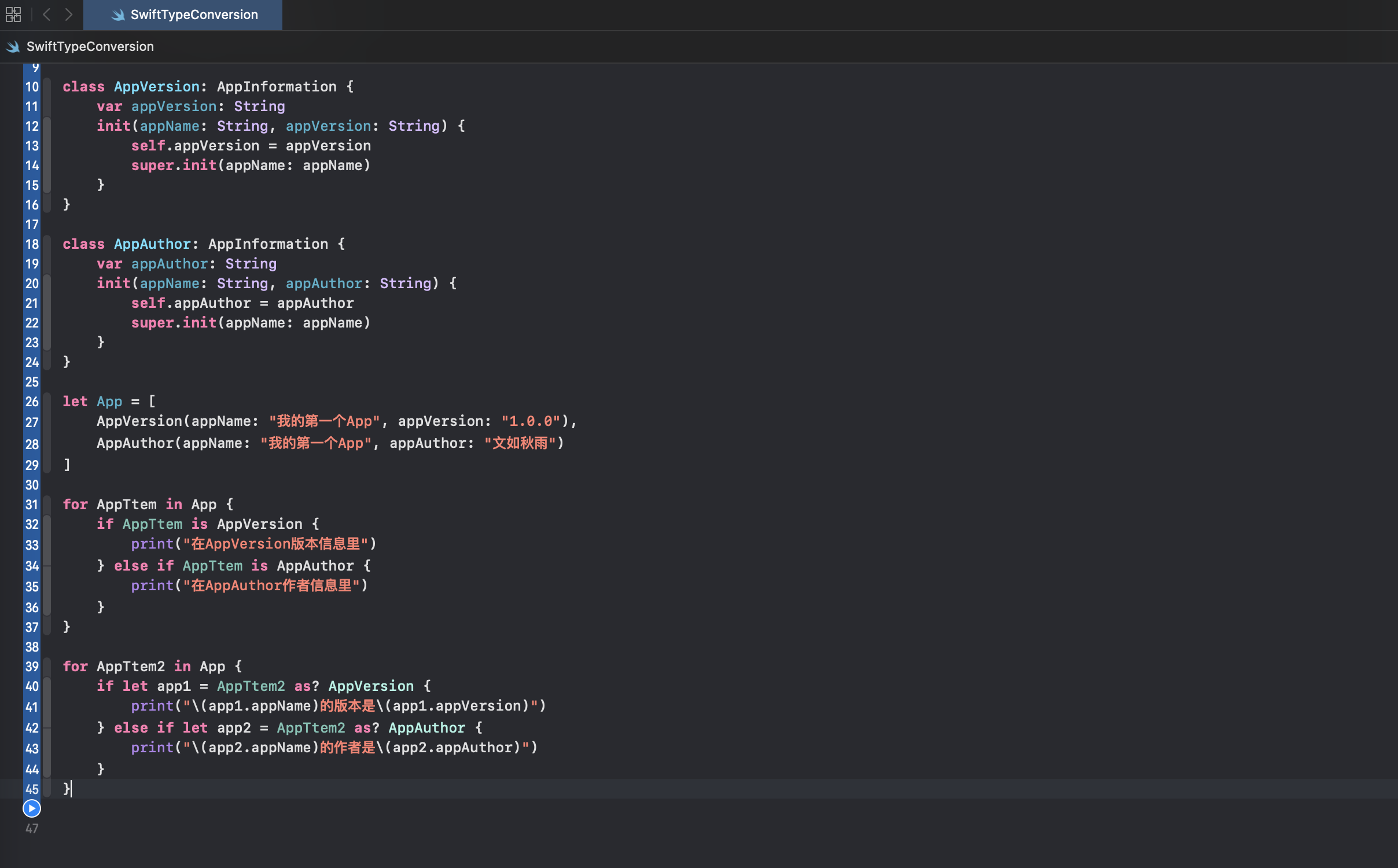
Task: Click line number 26 in the gutter
Action: [x=32, y=402]
